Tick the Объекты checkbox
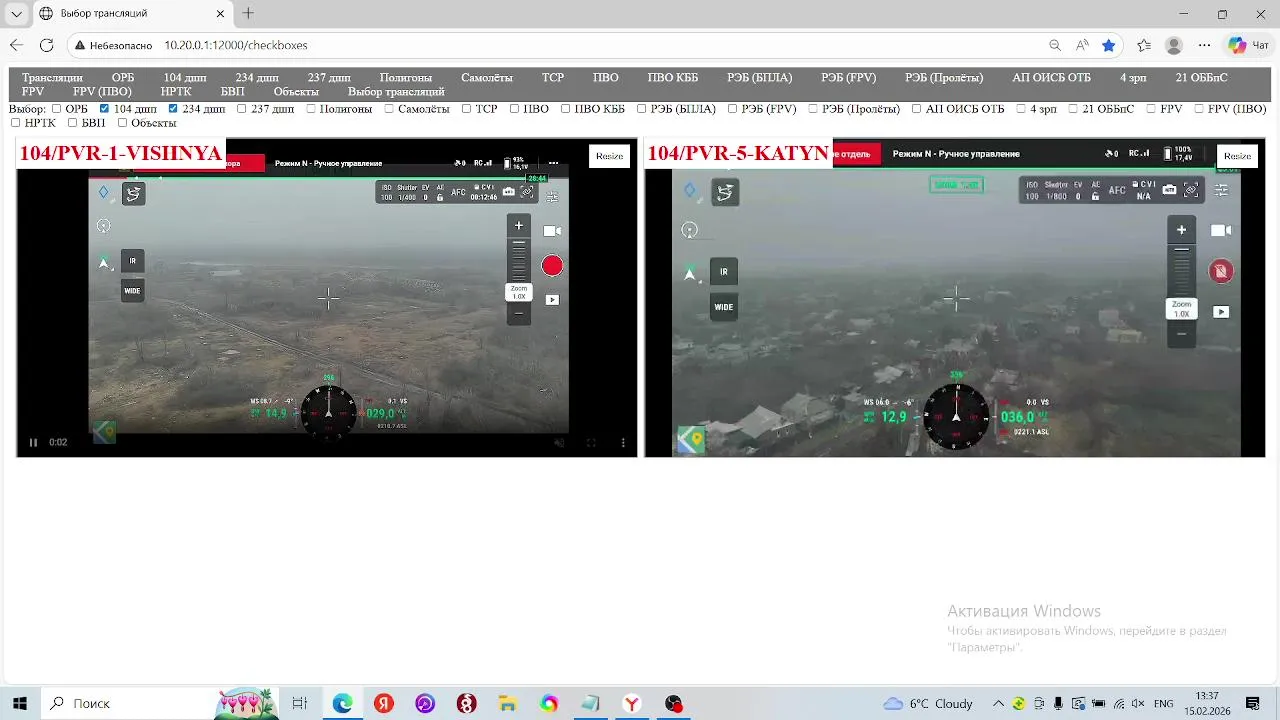Screen dimensions: 1280x720 point(122,123)
